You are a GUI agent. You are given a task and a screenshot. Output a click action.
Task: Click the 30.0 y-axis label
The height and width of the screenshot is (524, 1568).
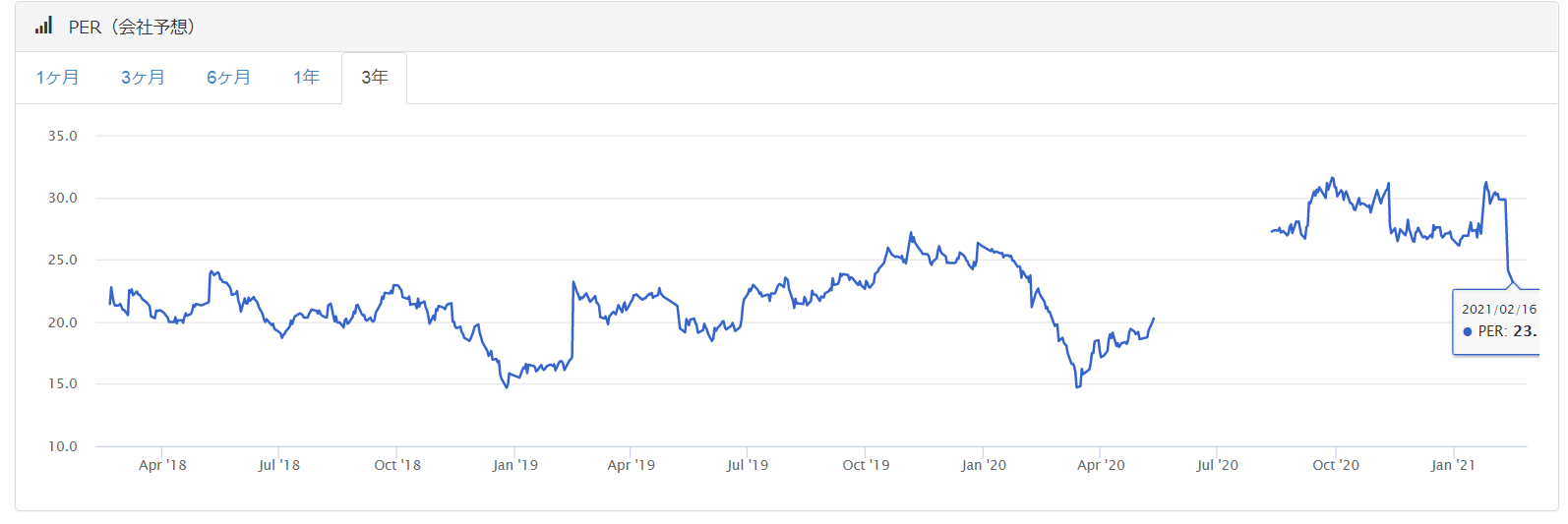click(63, 198)
